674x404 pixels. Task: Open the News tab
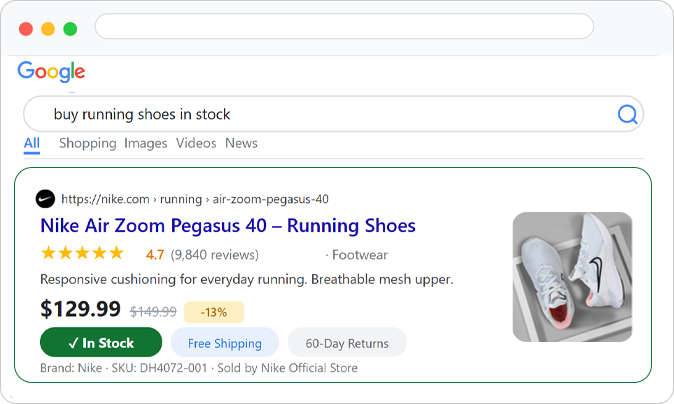[x=241, y=143]
